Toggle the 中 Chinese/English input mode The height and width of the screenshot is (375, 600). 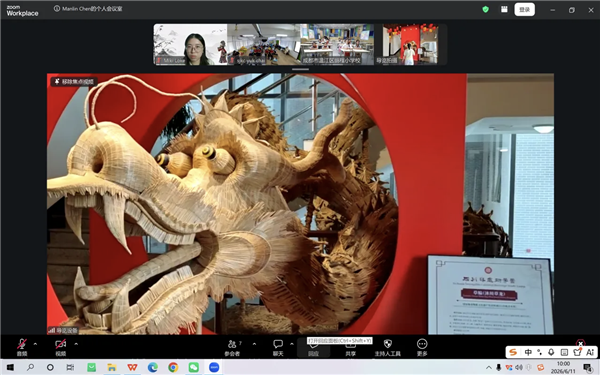(528, 352)
